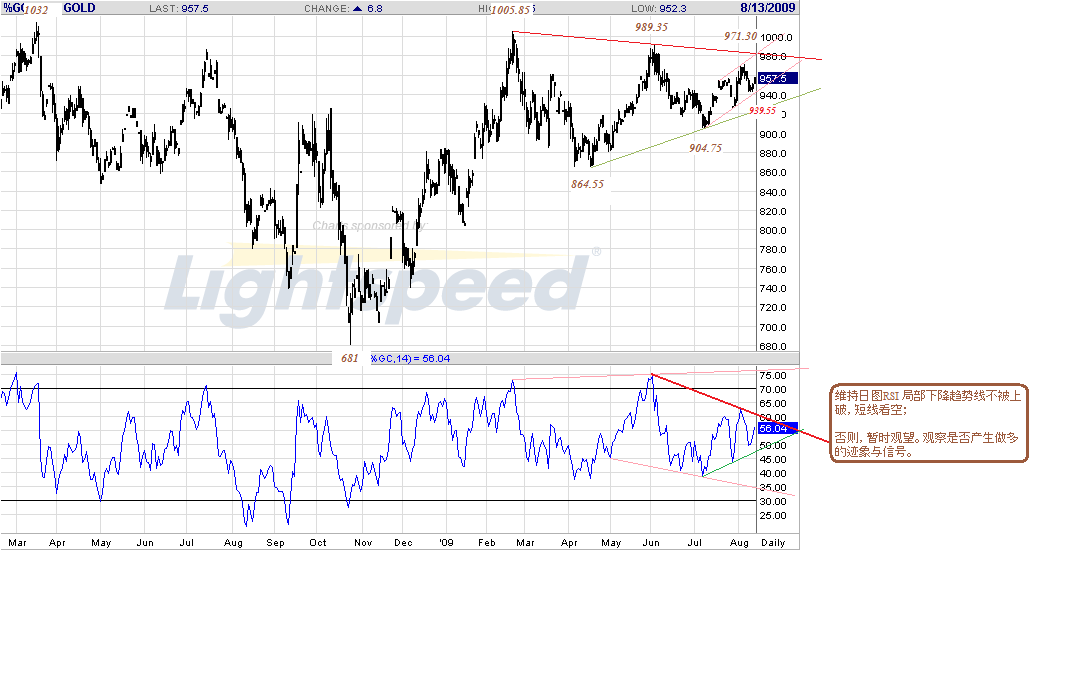Click the 904.75 low annotation

click(705, 148)
